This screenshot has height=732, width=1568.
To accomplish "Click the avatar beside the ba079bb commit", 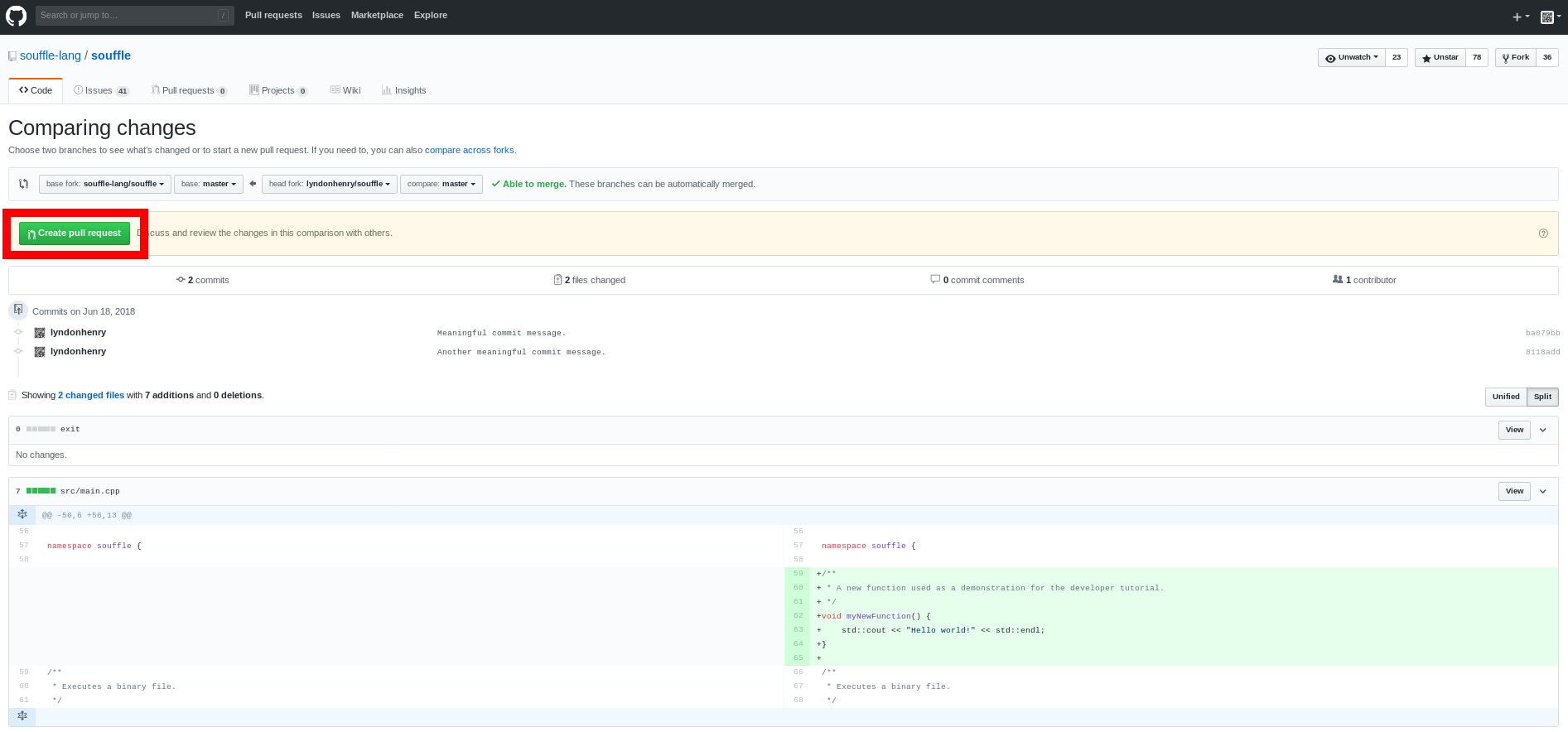I will pyautogui.click(x=39, y=333).
